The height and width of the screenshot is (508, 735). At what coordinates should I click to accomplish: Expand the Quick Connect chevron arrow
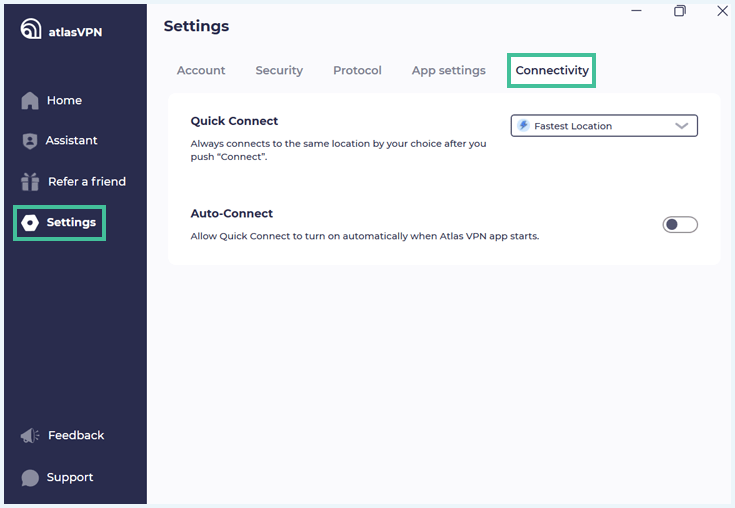pos(682,126)
